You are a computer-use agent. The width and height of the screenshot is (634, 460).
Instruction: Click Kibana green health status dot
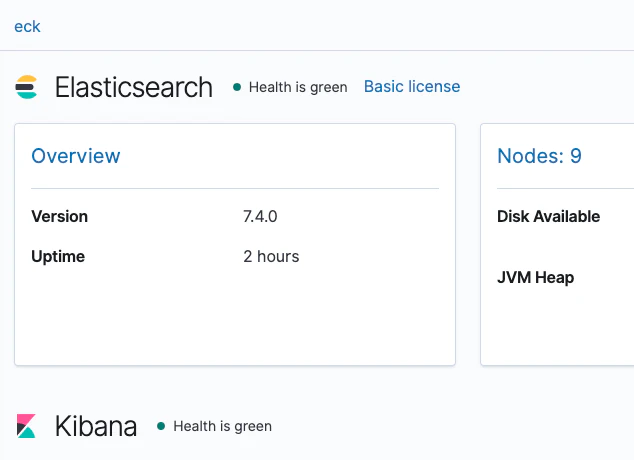pyautogui.click(x=161, y=426)
